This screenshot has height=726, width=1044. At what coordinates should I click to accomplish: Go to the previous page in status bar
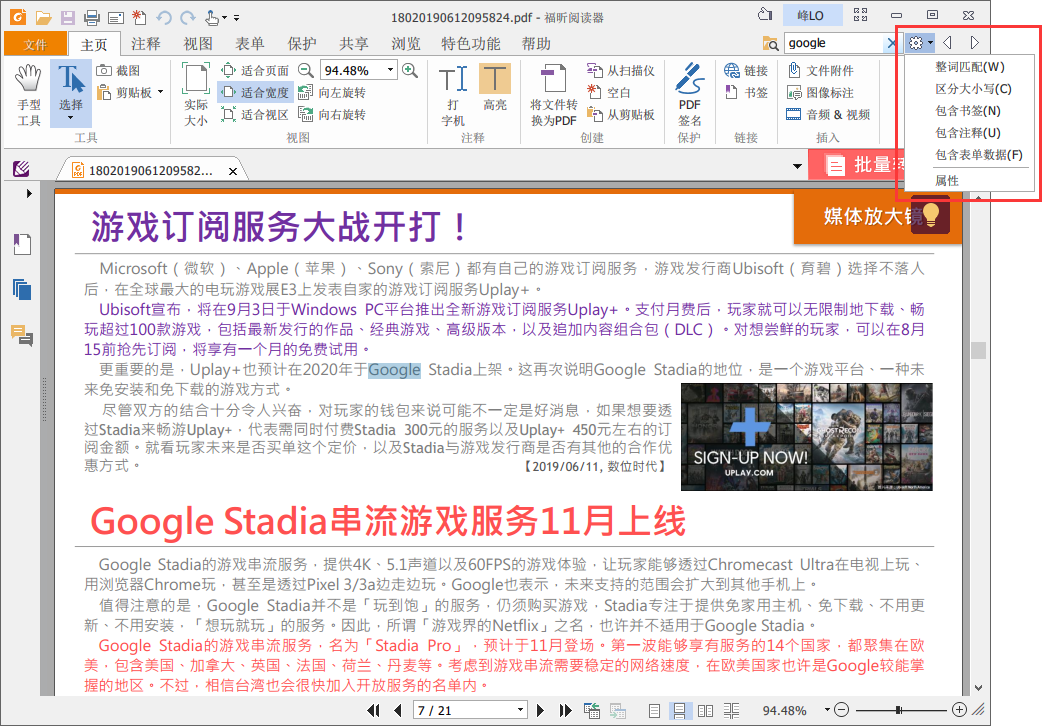pyautogui.click(x=397, y=711)
